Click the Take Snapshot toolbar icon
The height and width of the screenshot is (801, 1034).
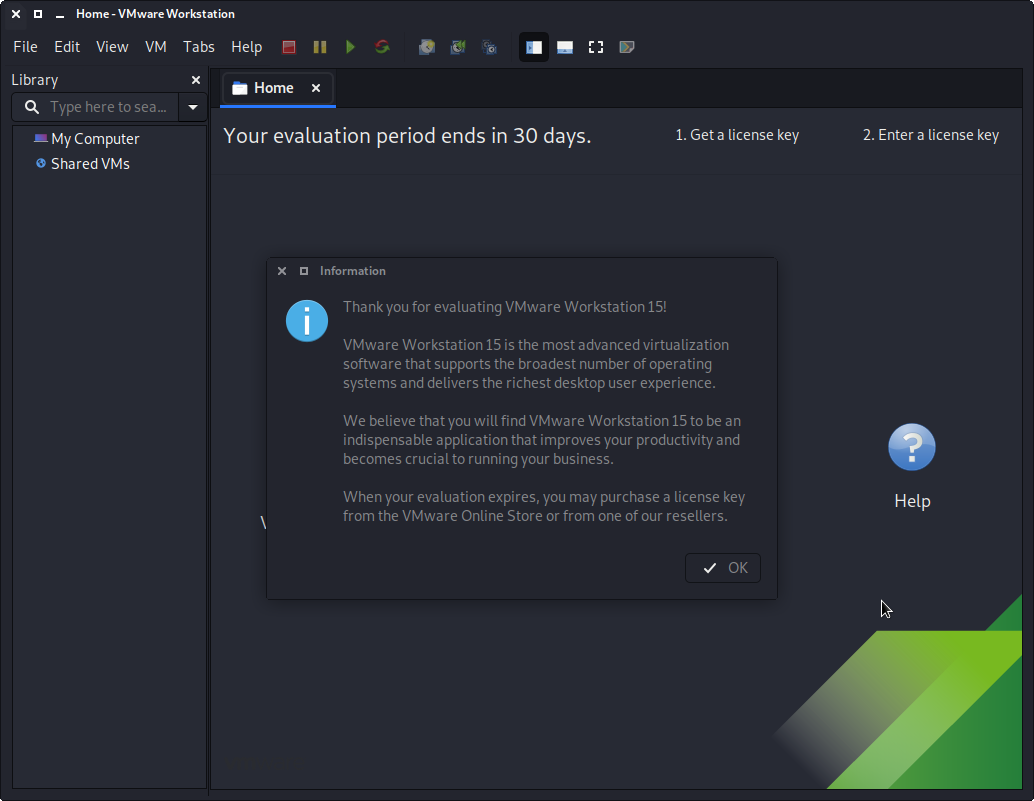427,47
